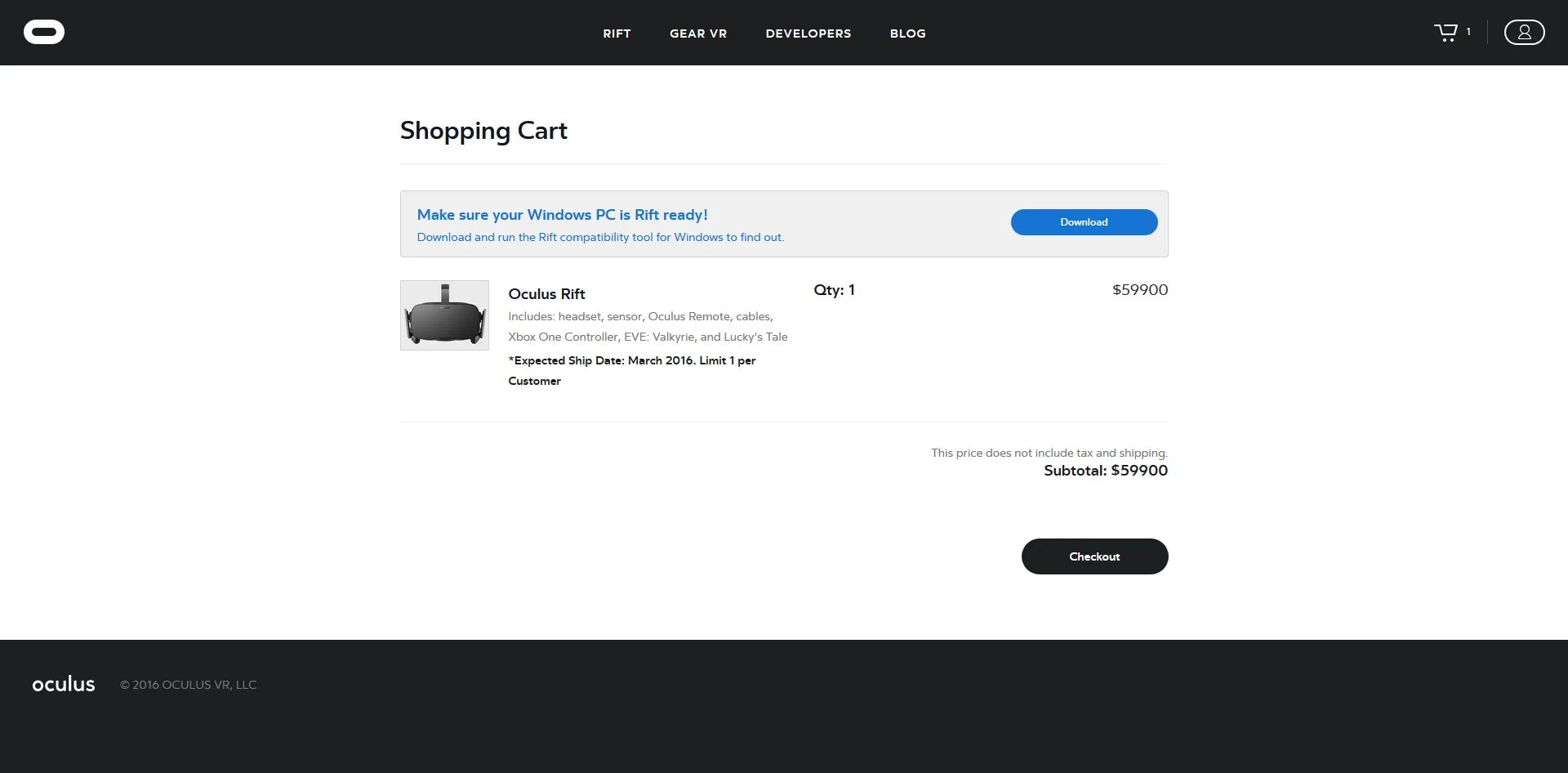The height and width of the screenshot is (773, 1568).
Task: Open the GEAR VR menu item
Action: point(698,34)
